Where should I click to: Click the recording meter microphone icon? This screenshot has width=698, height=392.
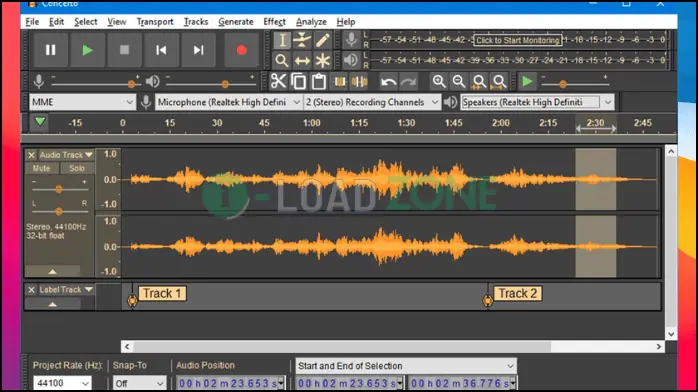point(351,40)
